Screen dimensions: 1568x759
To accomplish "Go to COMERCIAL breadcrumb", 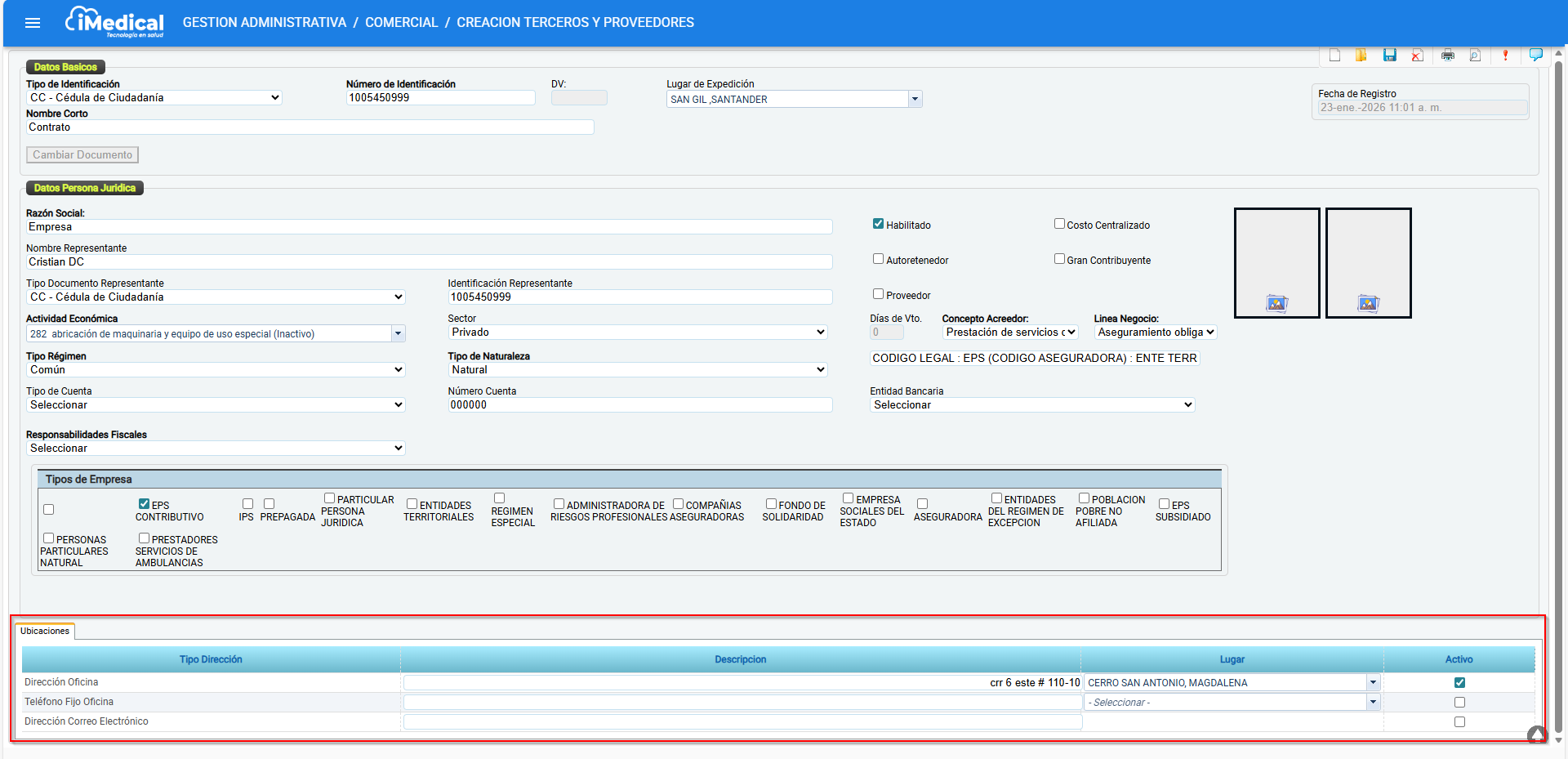I will [x=402, y=23].
